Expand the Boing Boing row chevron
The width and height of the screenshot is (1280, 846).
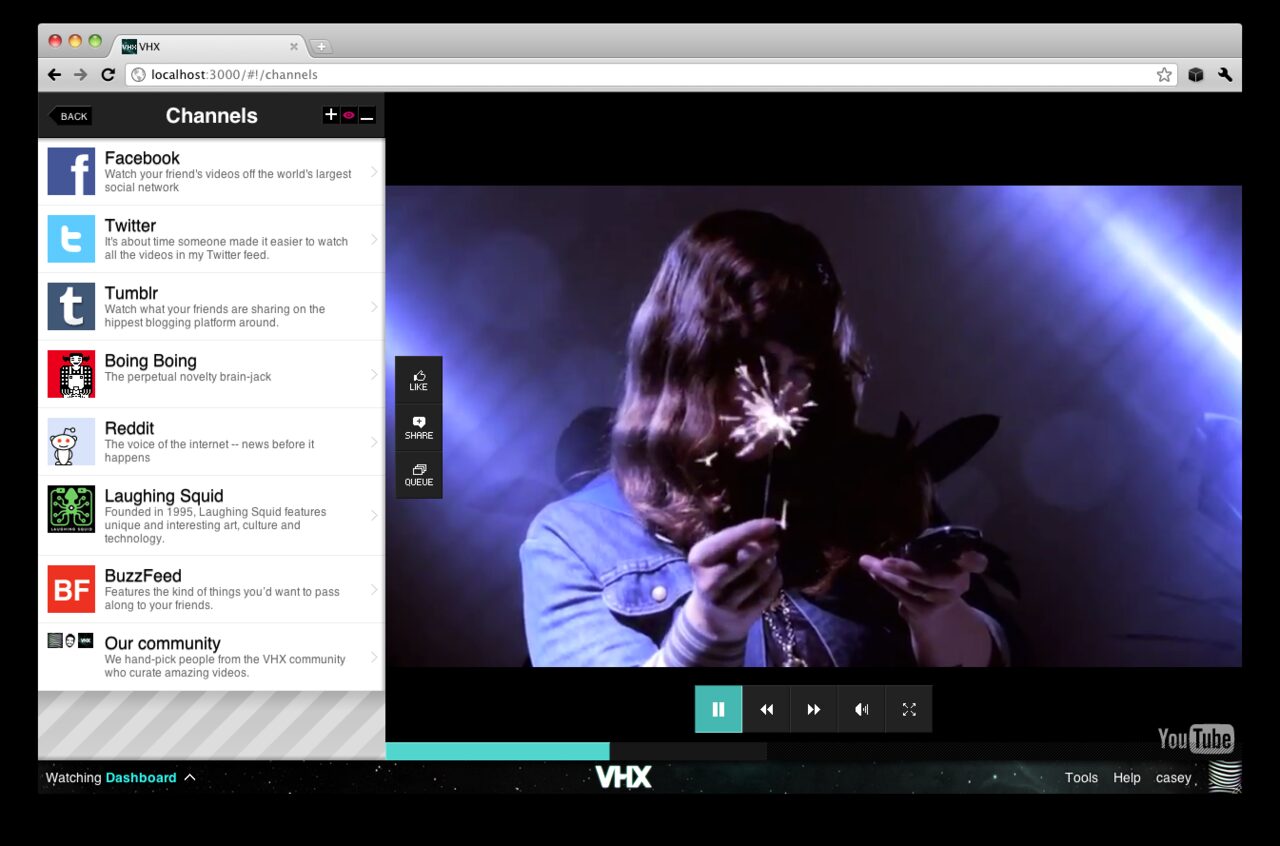(374, 374)
